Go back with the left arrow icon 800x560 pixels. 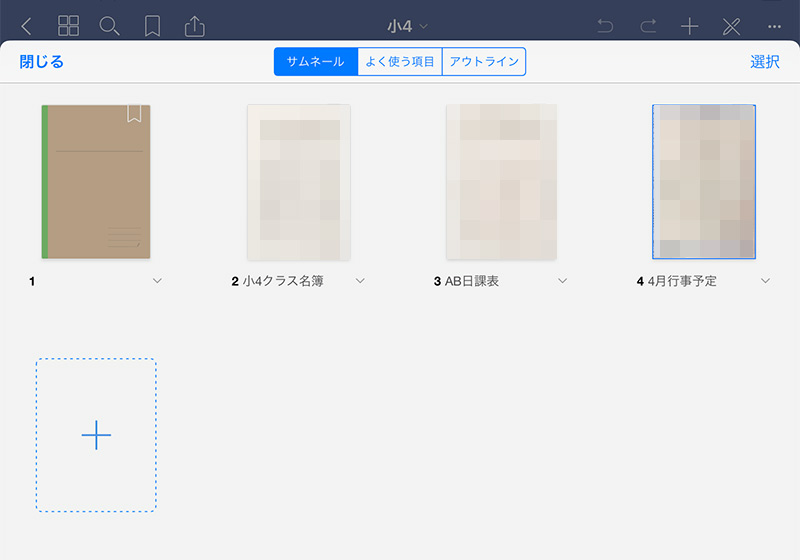pyautogui.click(x=27, y=26)
